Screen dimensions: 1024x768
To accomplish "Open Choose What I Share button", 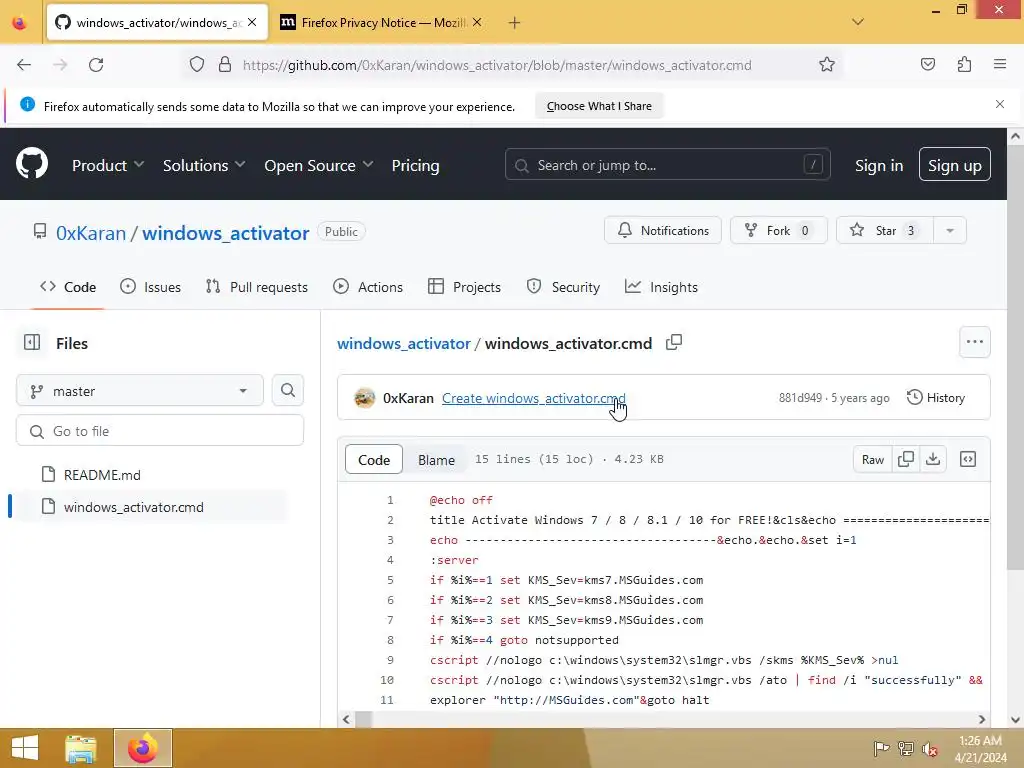I will (599, 106).
